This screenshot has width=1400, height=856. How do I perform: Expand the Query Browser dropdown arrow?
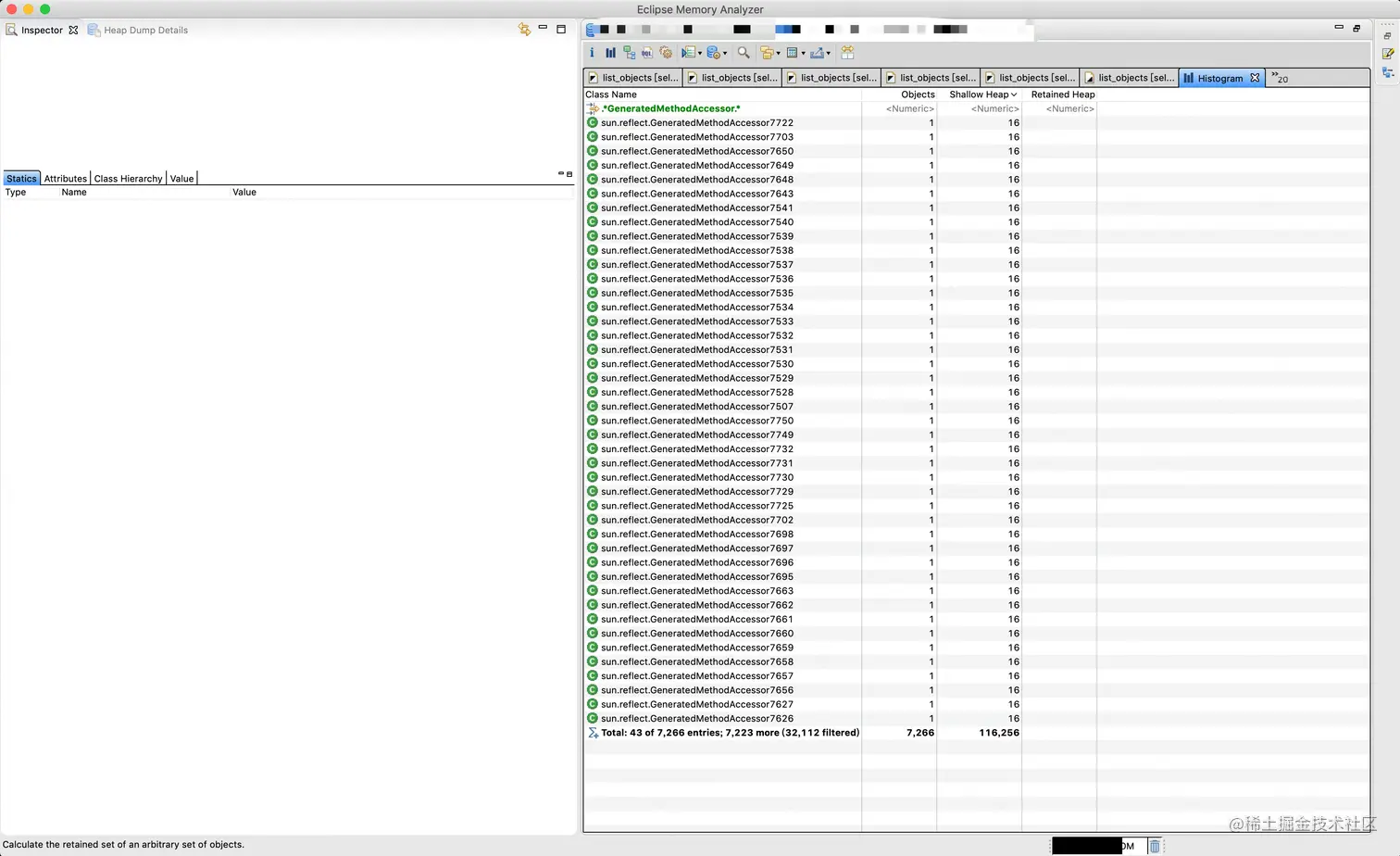(725, 54)
